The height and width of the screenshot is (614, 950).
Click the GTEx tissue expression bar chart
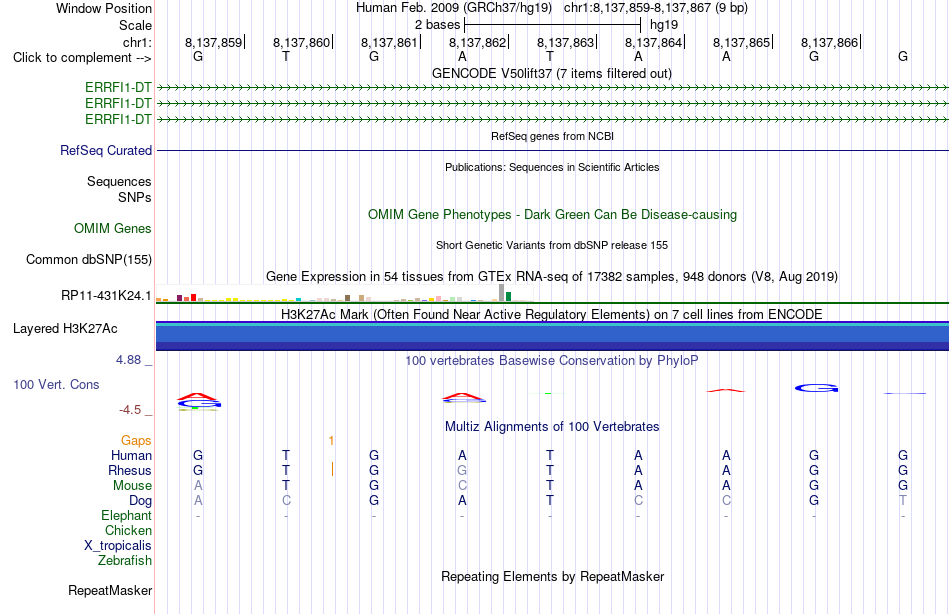tap(344, 293)
